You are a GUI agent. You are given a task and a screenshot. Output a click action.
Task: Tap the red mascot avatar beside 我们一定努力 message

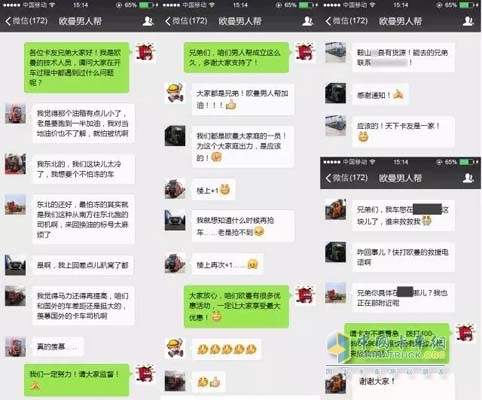146,374
